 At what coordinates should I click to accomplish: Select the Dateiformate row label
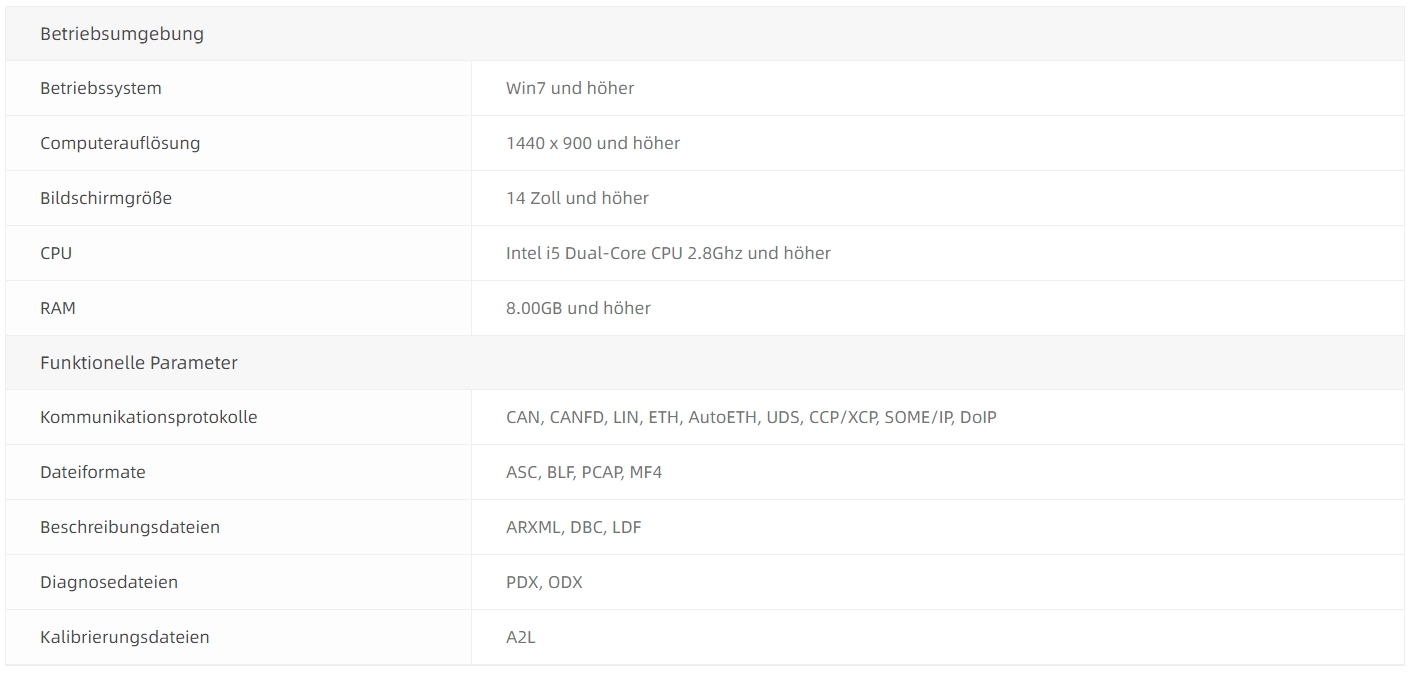point(93,472)
